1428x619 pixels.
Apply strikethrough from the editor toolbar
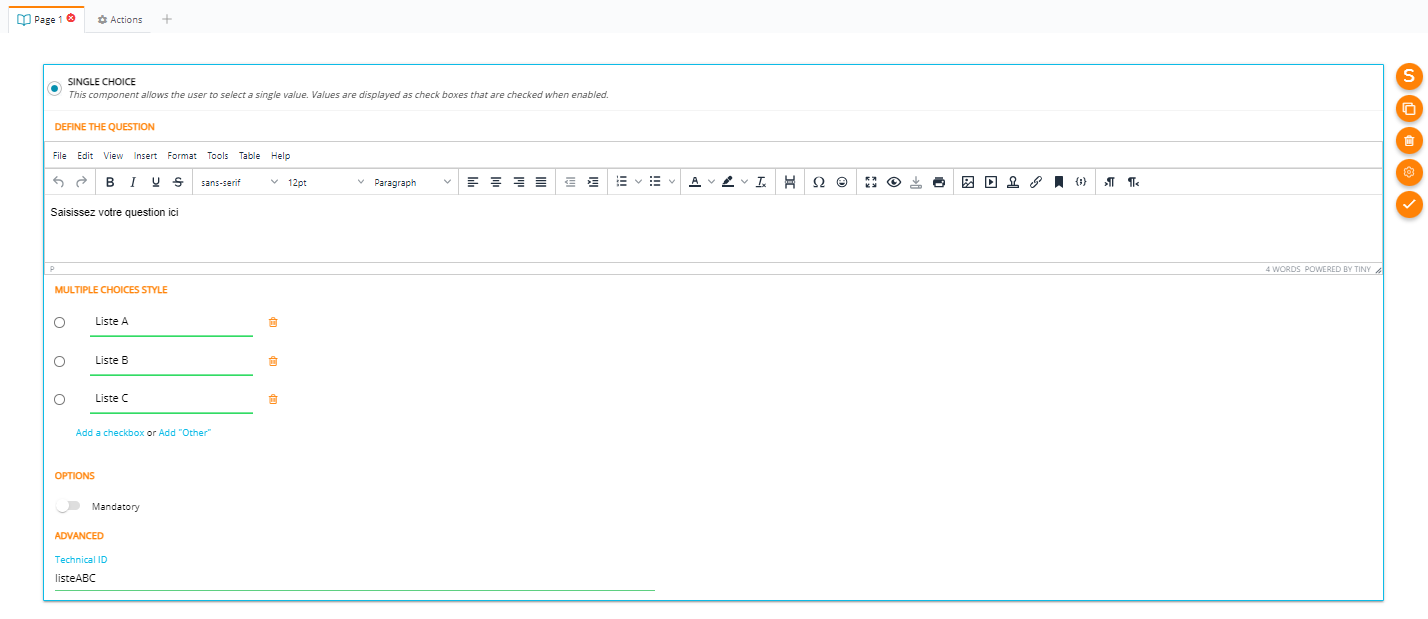pos(178,182)
